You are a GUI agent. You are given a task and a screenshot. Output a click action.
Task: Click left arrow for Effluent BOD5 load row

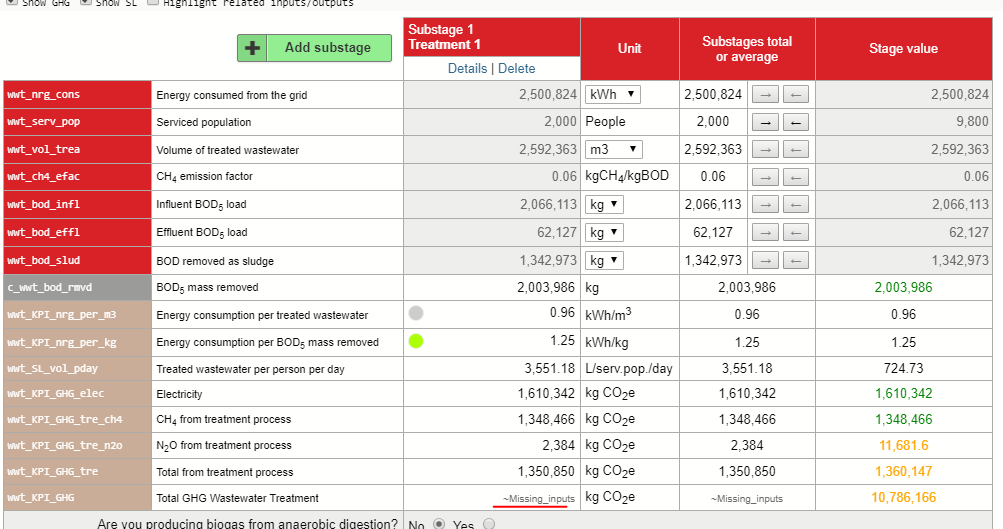[x=795, y=233]
